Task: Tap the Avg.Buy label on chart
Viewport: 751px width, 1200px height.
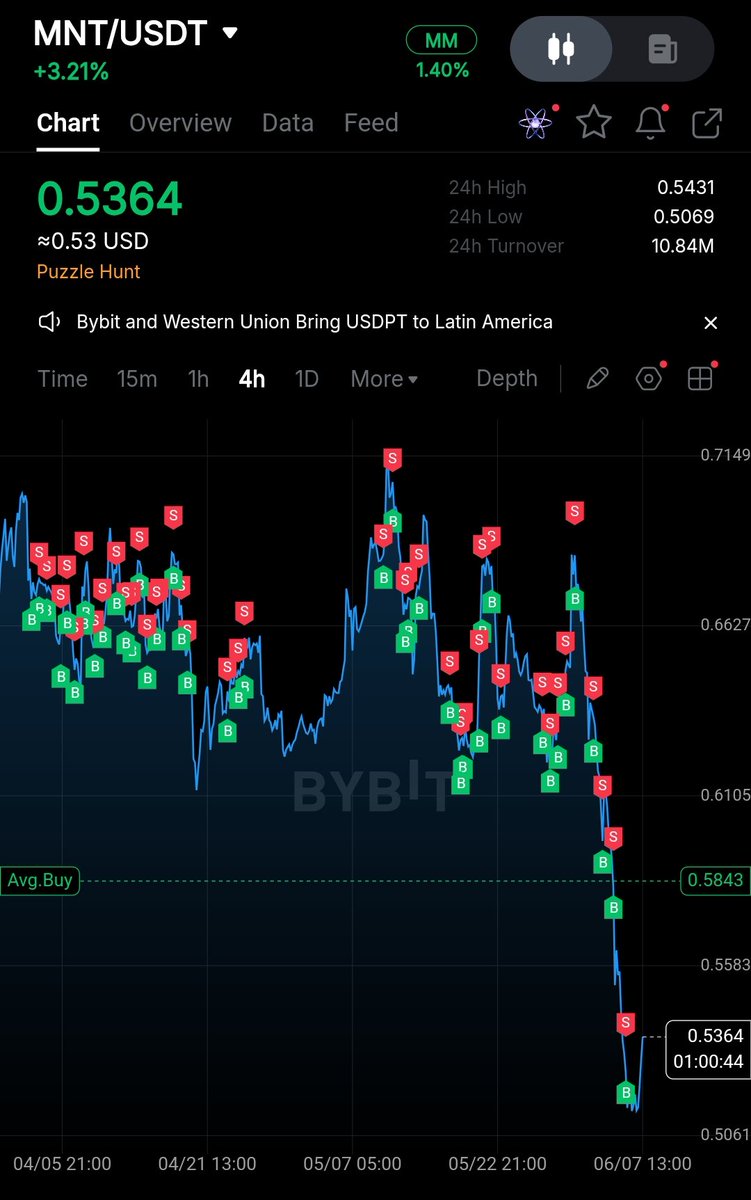Action: point(40,881)
